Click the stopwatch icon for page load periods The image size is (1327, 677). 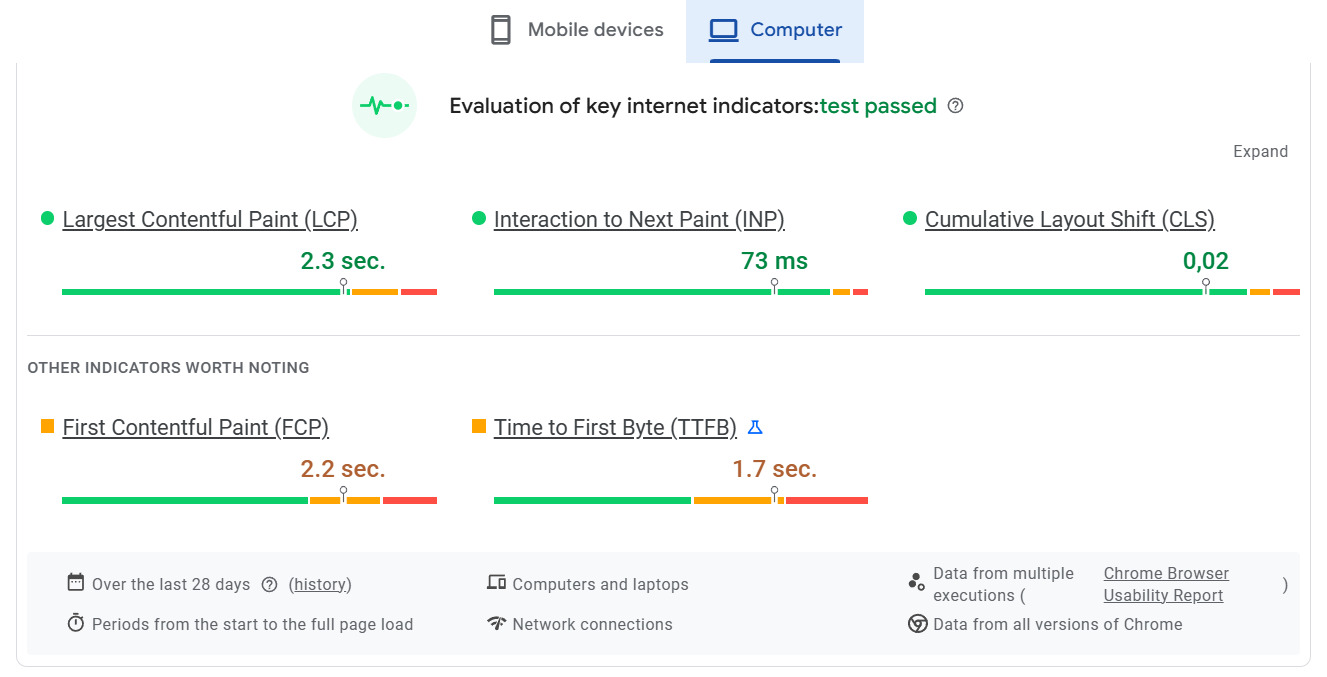(76, 624)
